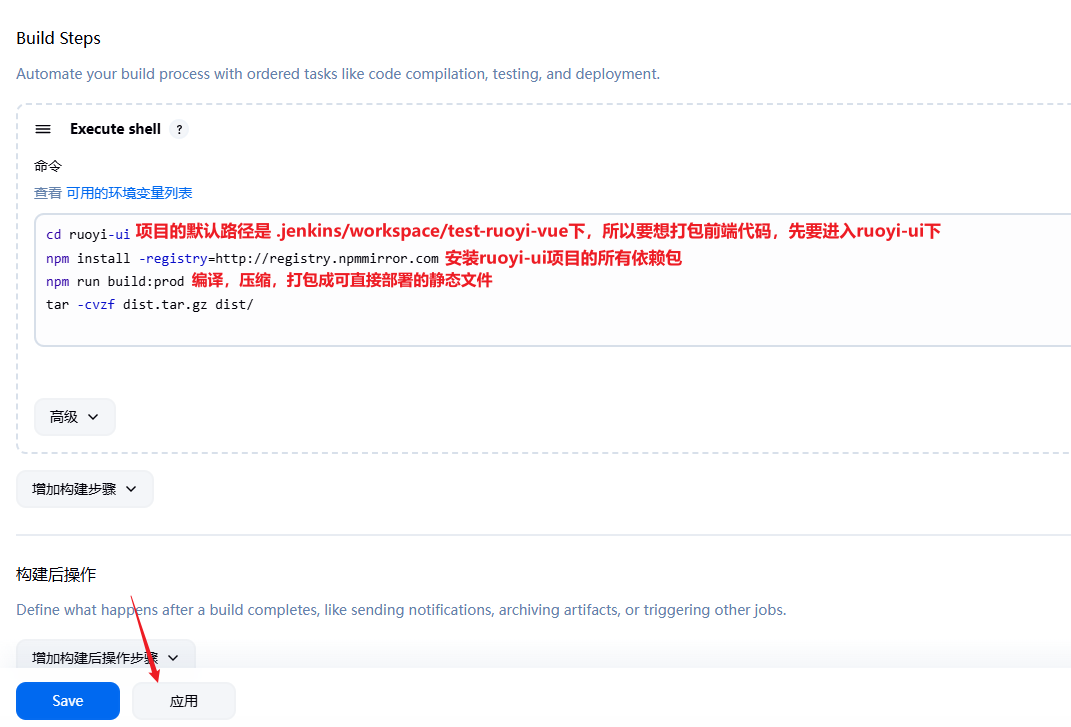Image resolution: width=1071 pixels, height=727 pixels.
Task: Click the Execute shell help question mark icon
Action: pos(179,129)
